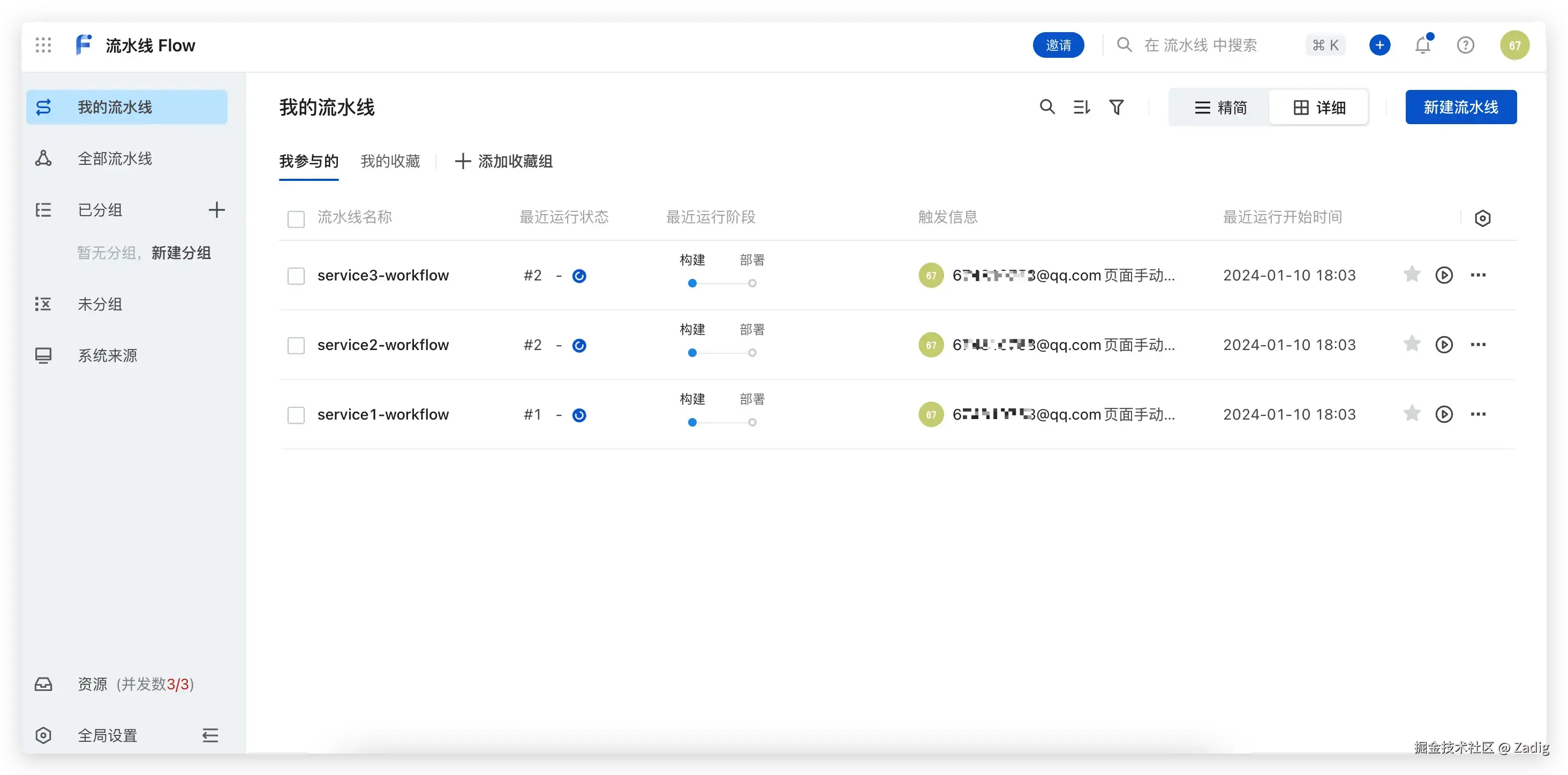Star the service1-workflow pipeline
This screenshot has height=775, width=1568.
coord(1412,414)
